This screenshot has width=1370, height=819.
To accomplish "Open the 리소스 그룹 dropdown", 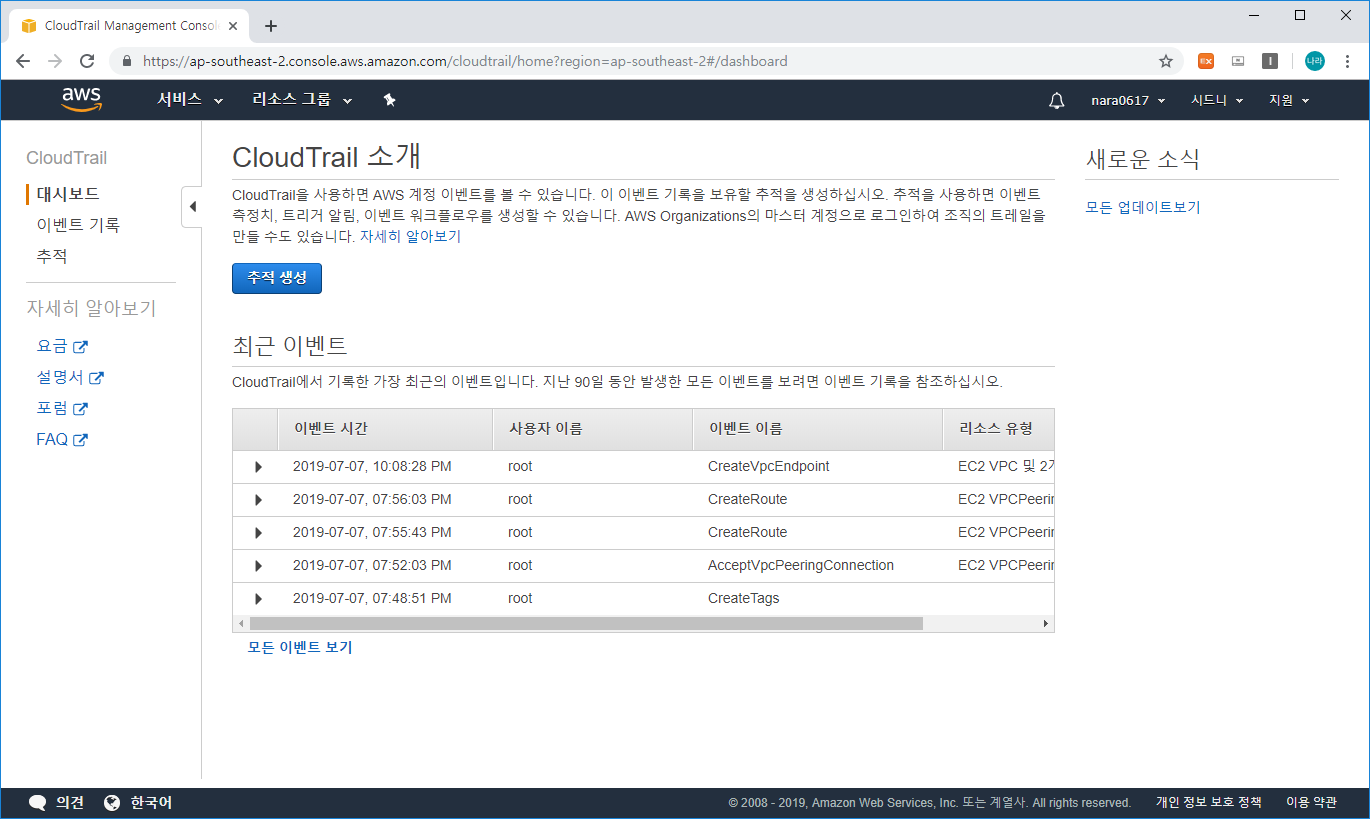I will (x=302, y=100).
